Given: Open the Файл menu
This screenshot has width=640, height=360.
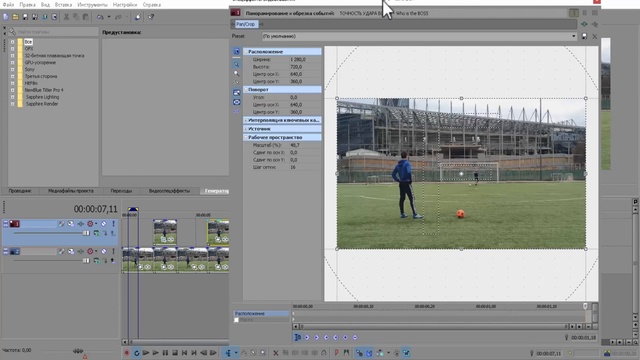Looking at the screenshot, I should (8, 5).
